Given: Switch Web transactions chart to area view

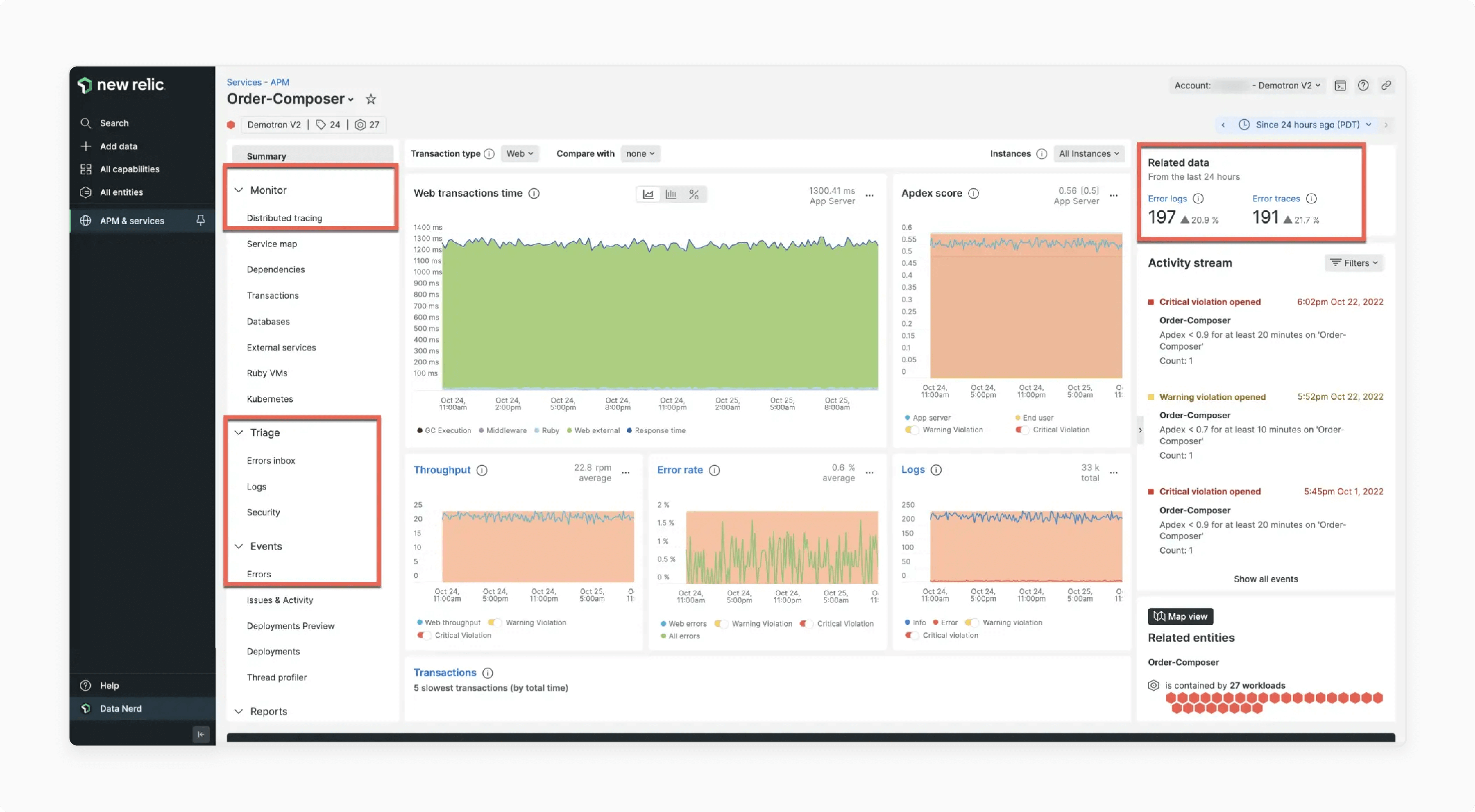Looking at the screenshot, I should 648,195.
